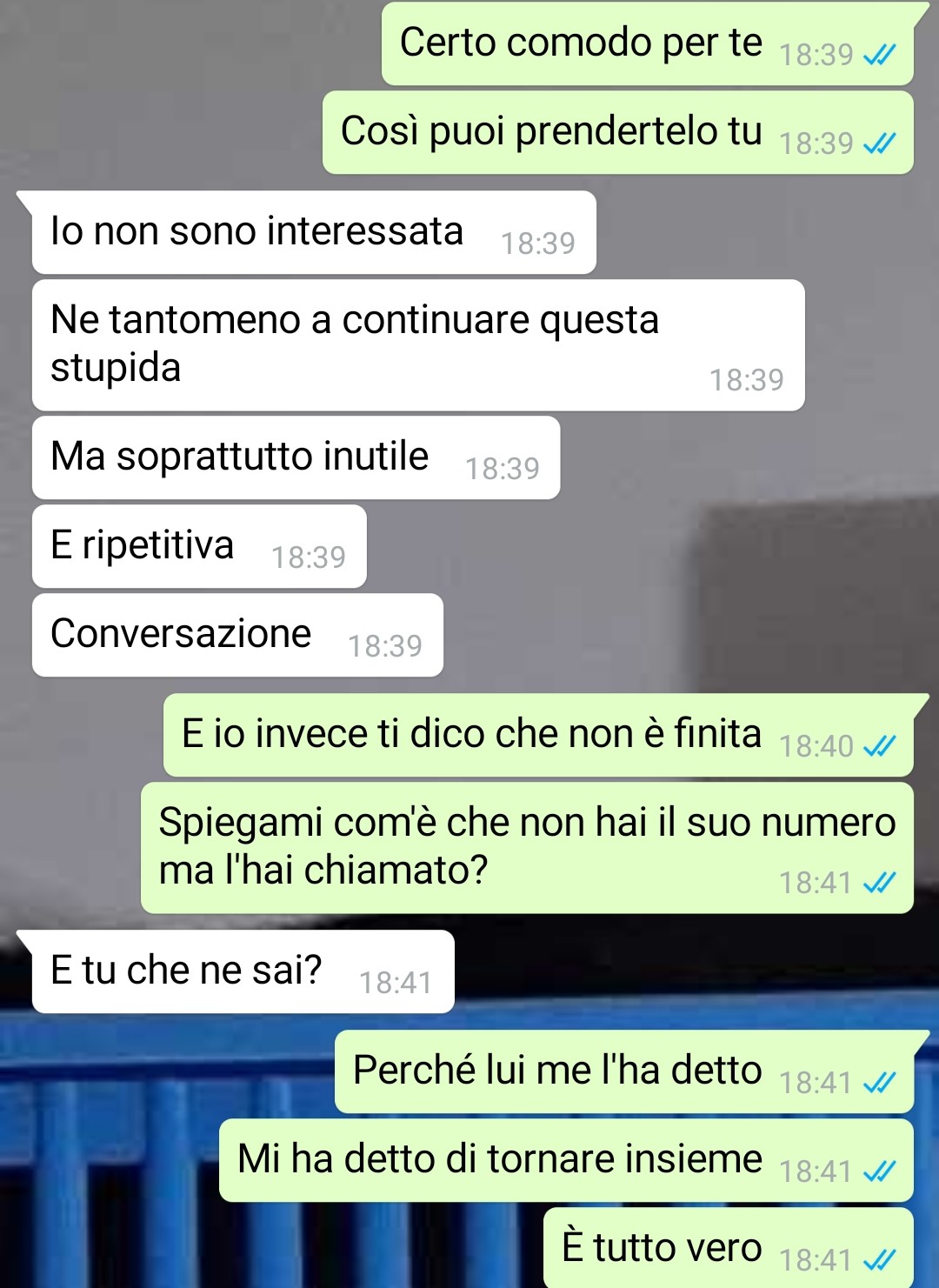Select the 'Spiegami com'è che non hai' message
The width and height of the screenshot is (939, 1288).
(527, 848)
